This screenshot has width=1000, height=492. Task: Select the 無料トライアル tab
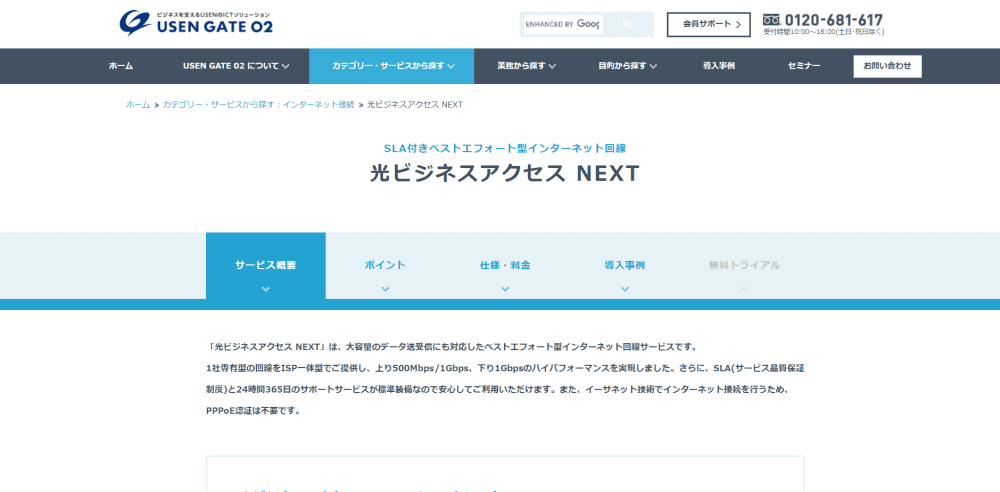(744, 266)
